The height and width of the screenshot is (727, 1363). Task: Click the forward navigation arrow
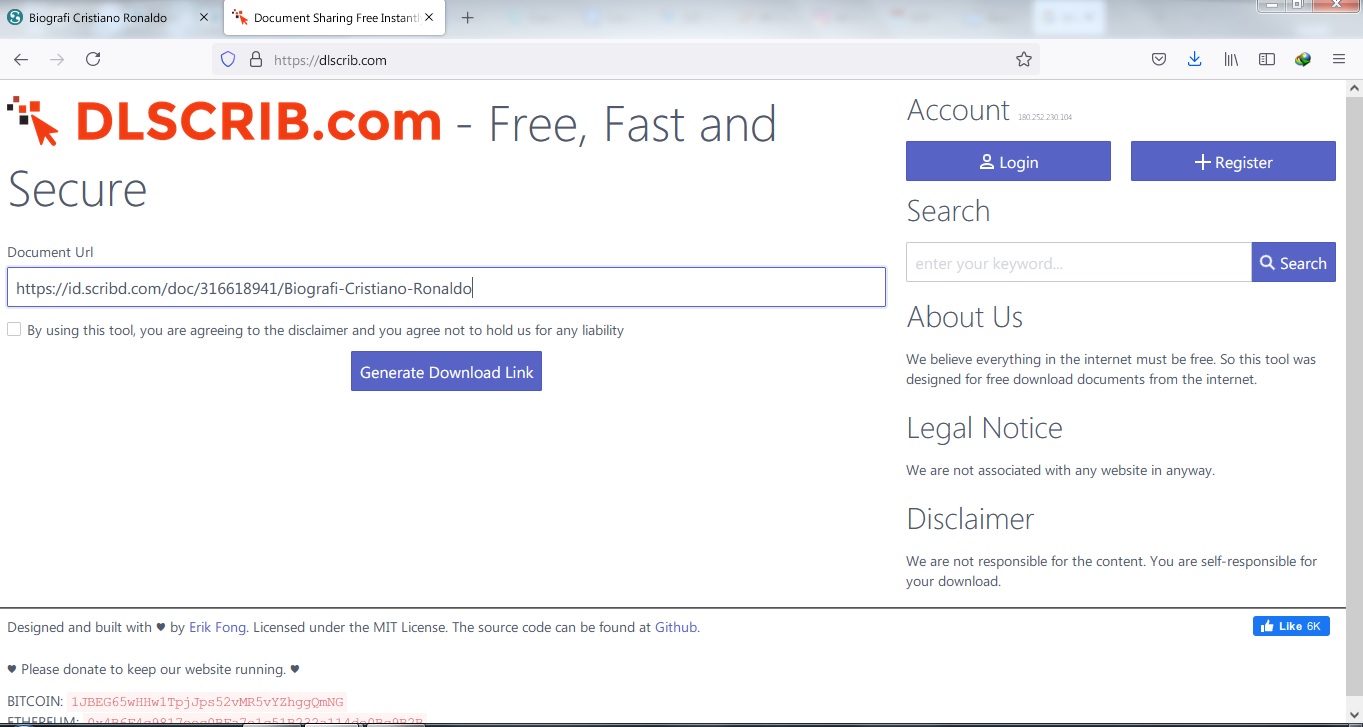coord(57,60)
